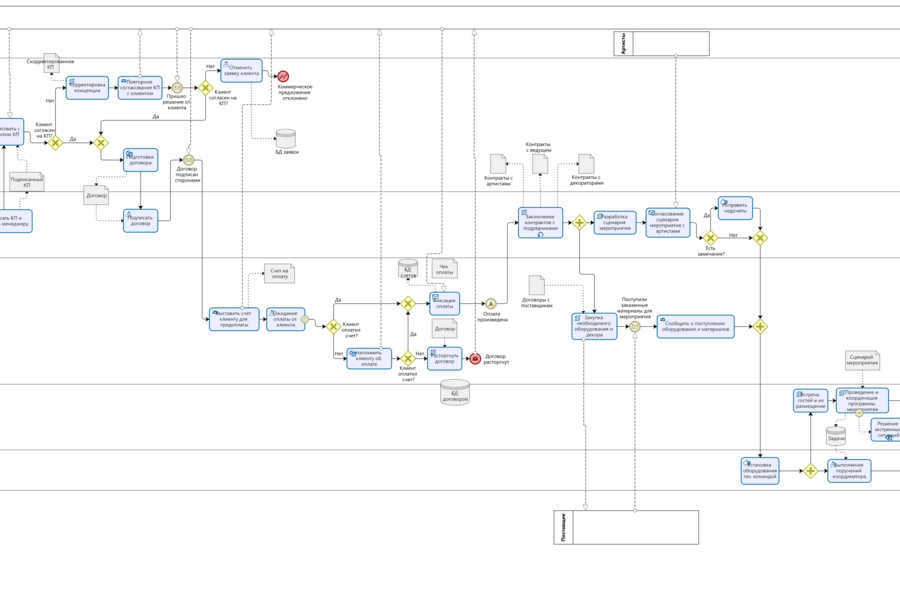900x600 pixels.
Task: Select the 'Проведение и координация программы мероприятия' task
Action: pos(862,401)
